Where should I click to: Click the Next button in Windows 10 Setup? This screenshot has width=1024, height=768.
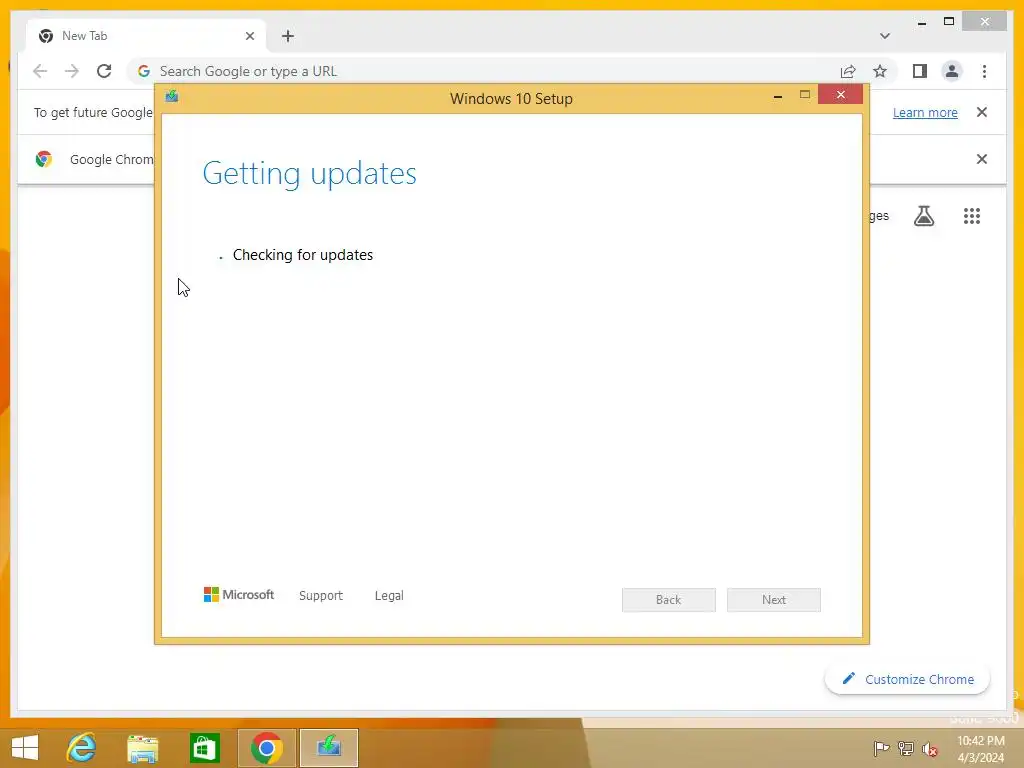click(x=773, y=600)
